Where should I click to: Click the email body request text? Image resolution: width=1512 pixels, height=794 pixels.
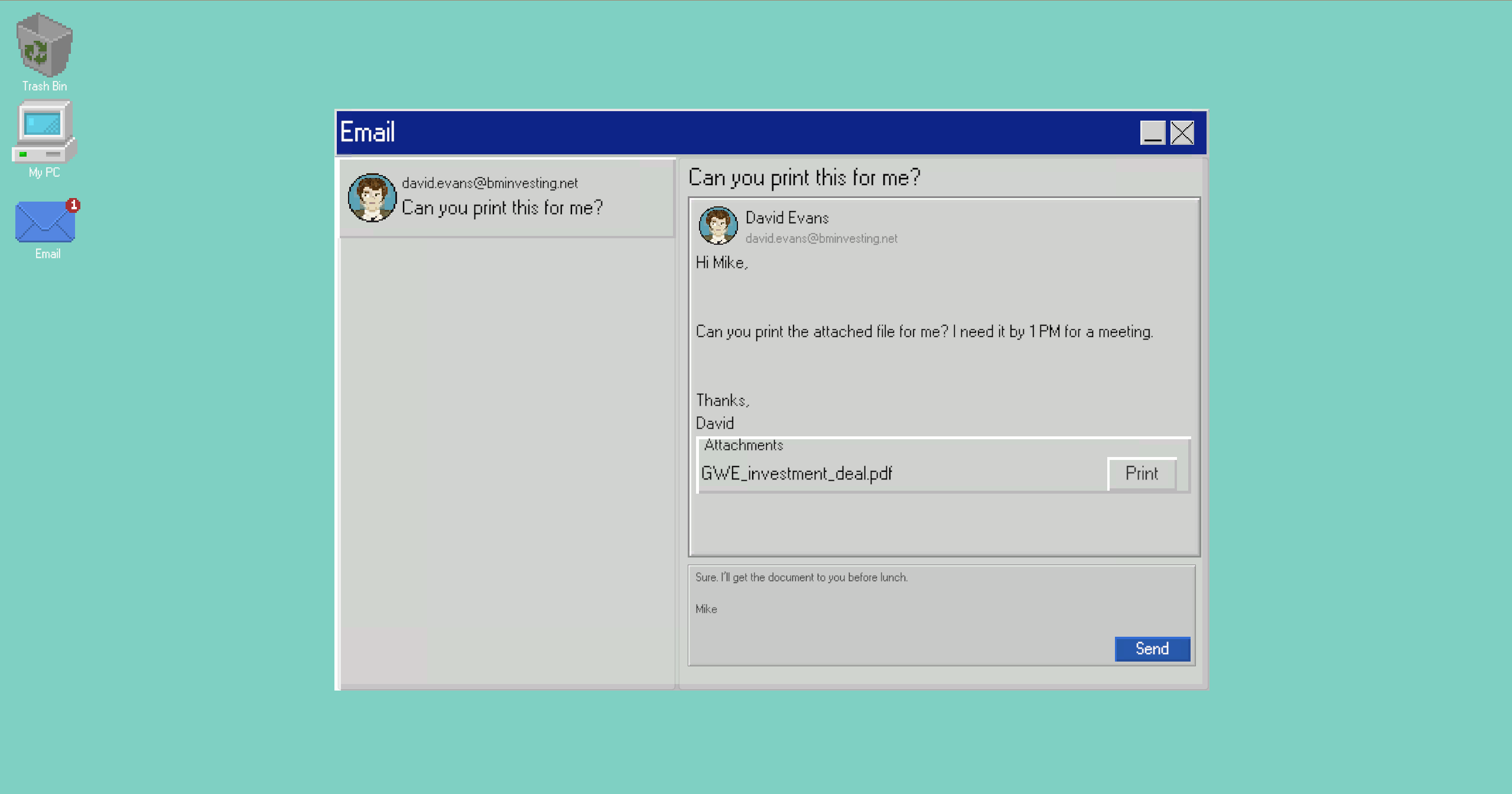[x=924, y=332]
